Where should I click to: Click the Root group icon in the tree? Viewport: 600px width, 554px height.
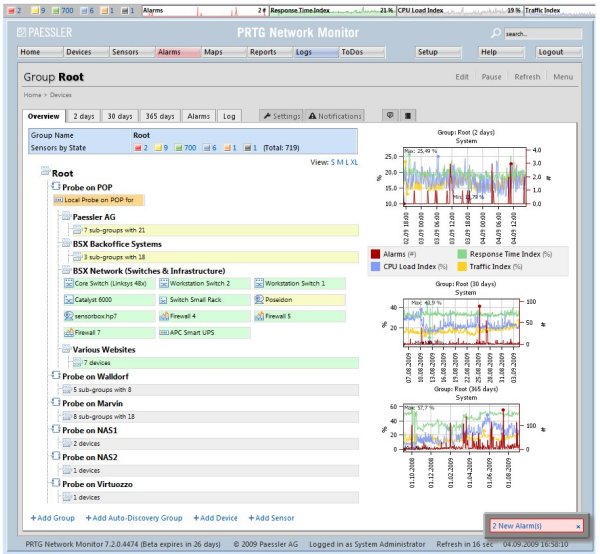click(46, 171)
